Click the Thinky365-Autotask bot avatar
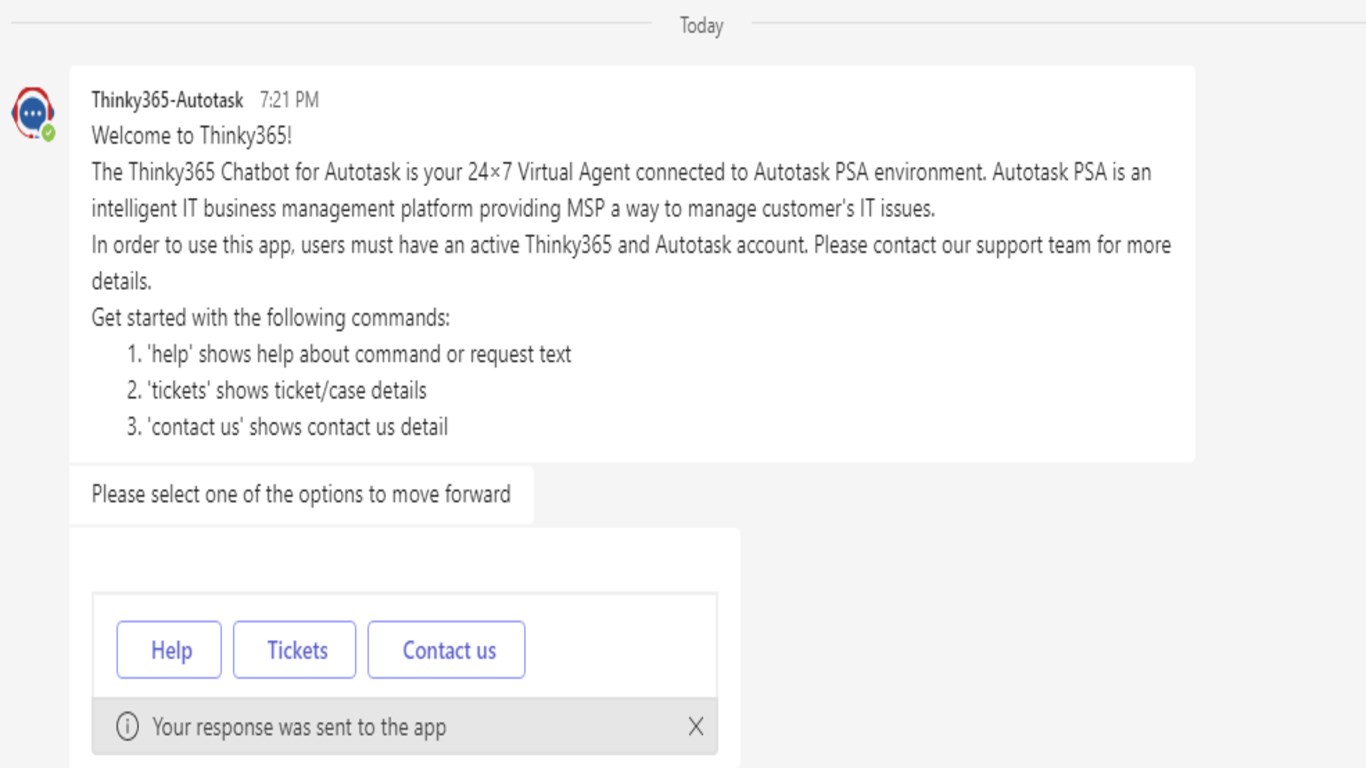 point(32,112)
